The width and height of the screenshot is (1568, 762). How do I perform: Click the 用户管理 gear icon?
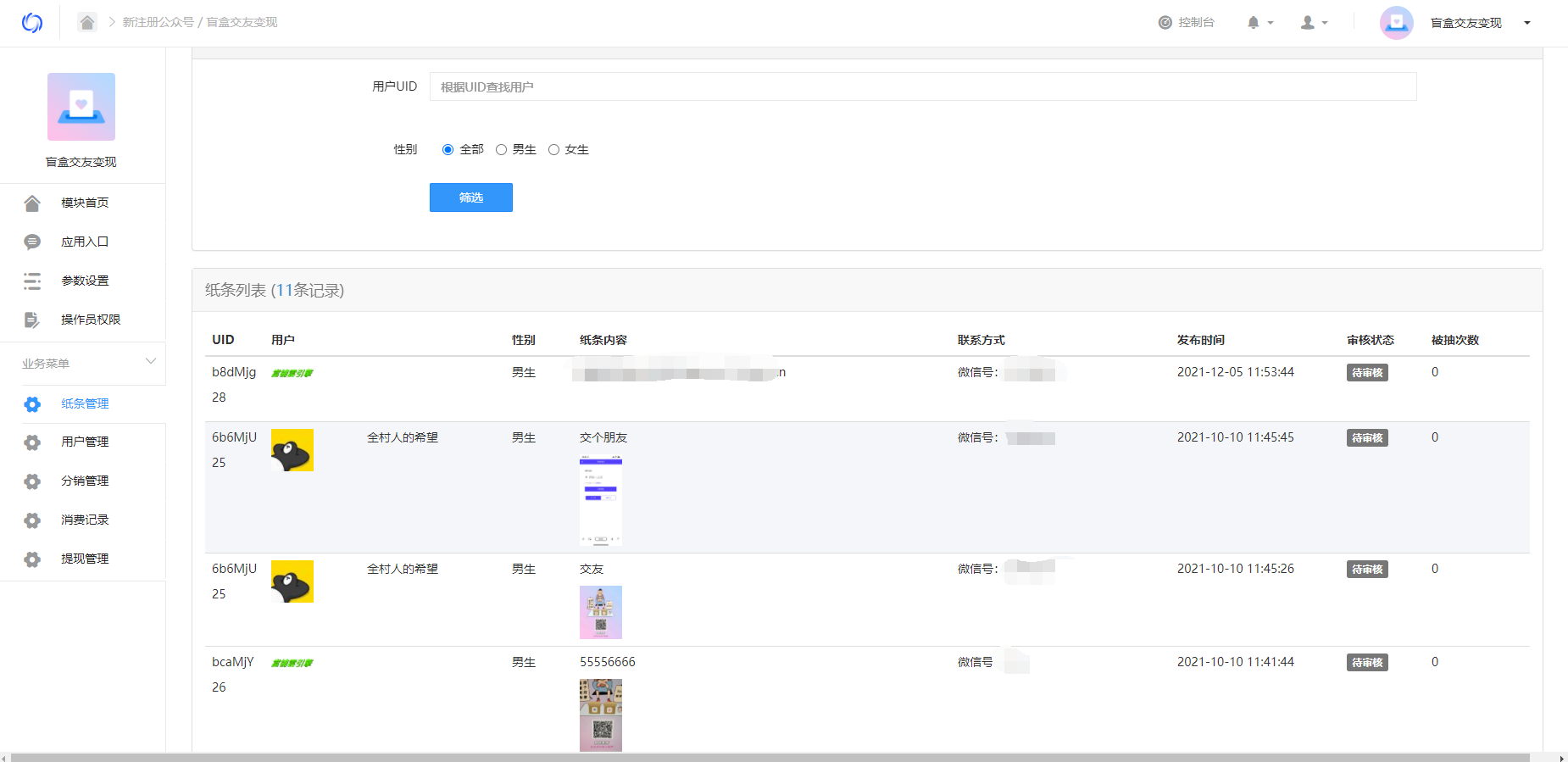click(x=32, y=442)
